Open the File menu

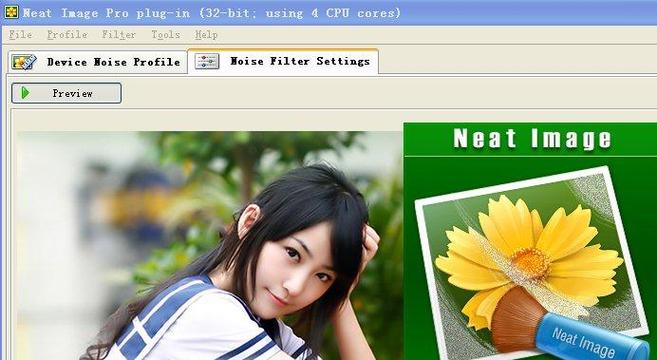point(20,35)
